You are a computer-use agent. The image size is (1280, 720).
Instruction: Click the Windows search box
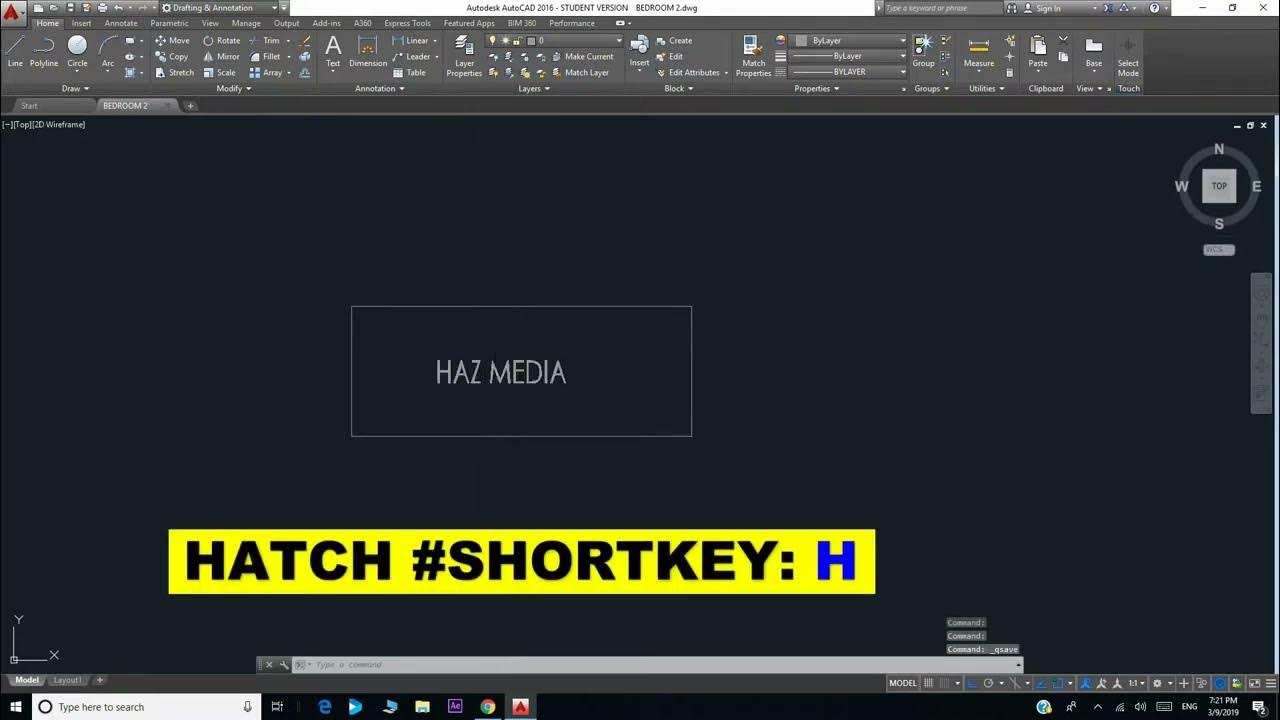pyautogui.click(x=145, y=707)
